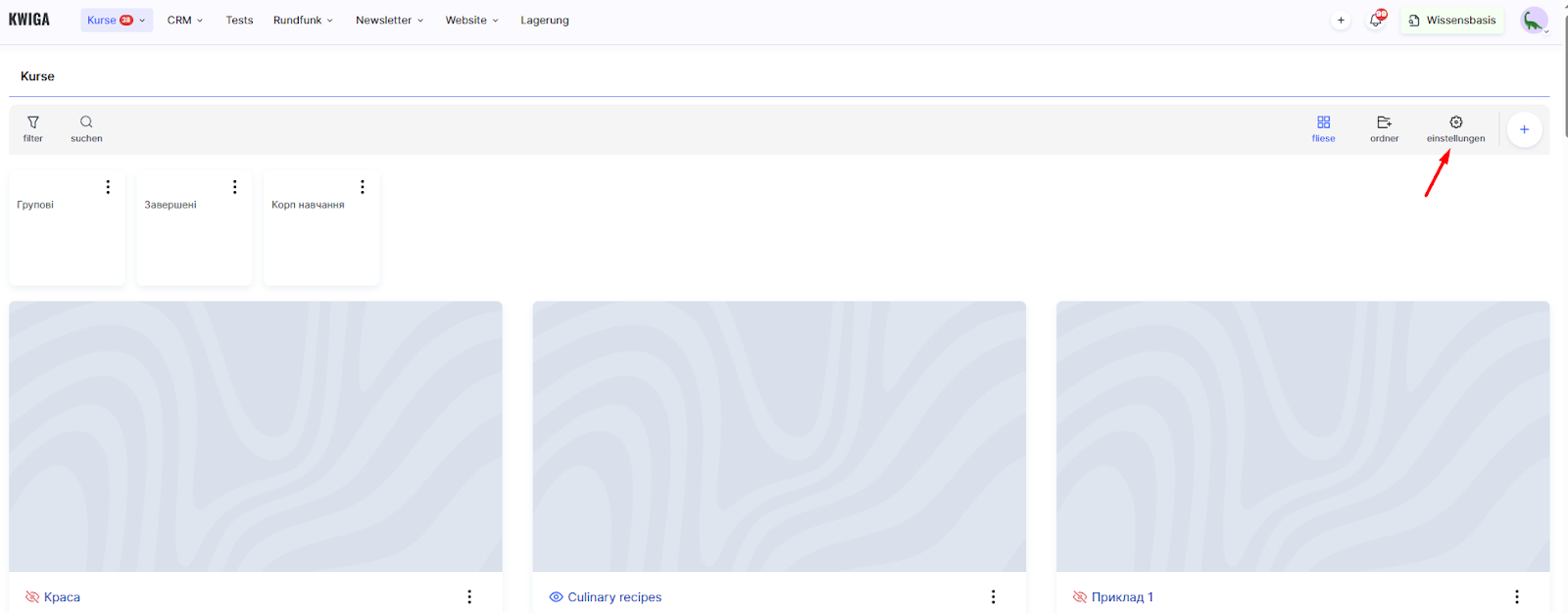
Task: Open einstellungen gear settings
Action: point(1455,128)
